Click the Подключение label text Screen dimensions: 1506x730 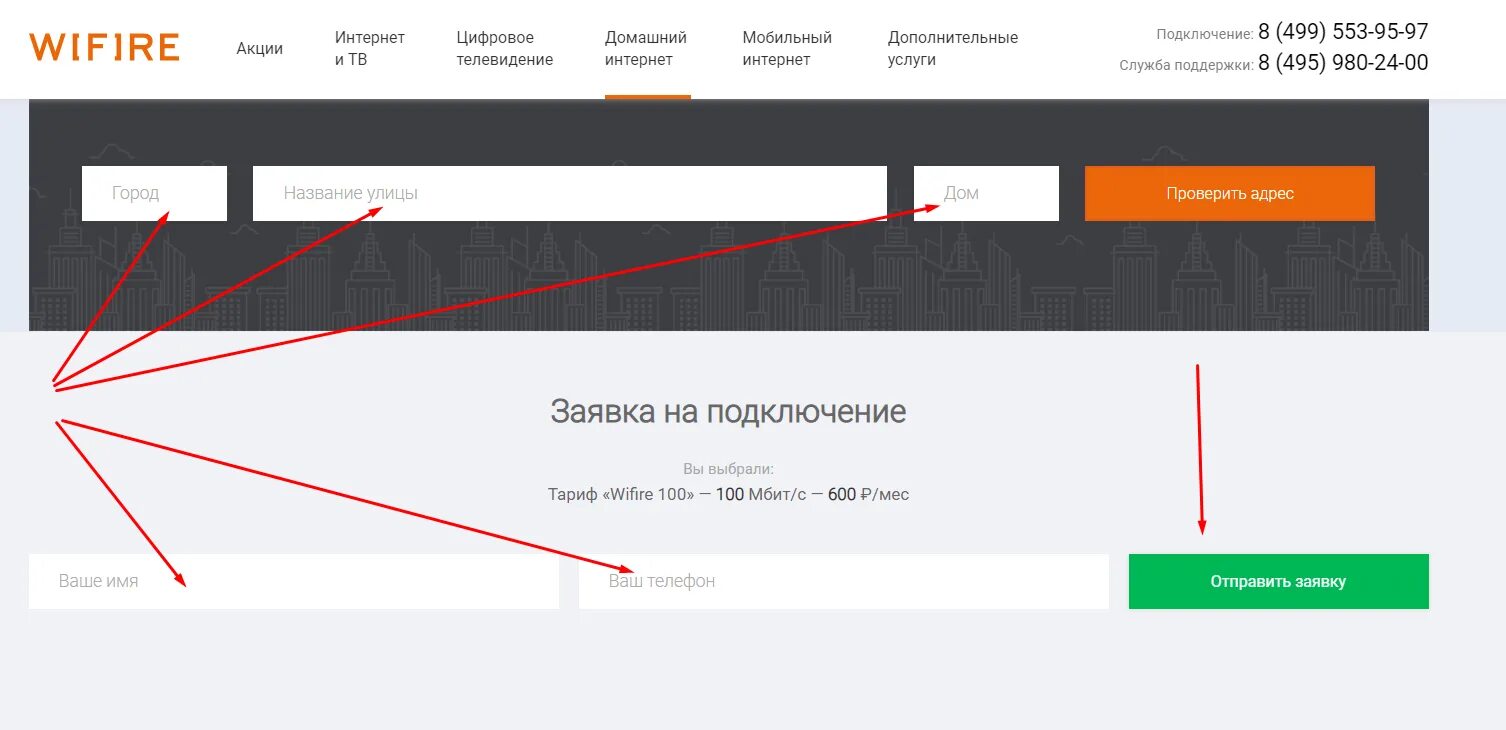pyautogui.click(x=1204, y=34)
